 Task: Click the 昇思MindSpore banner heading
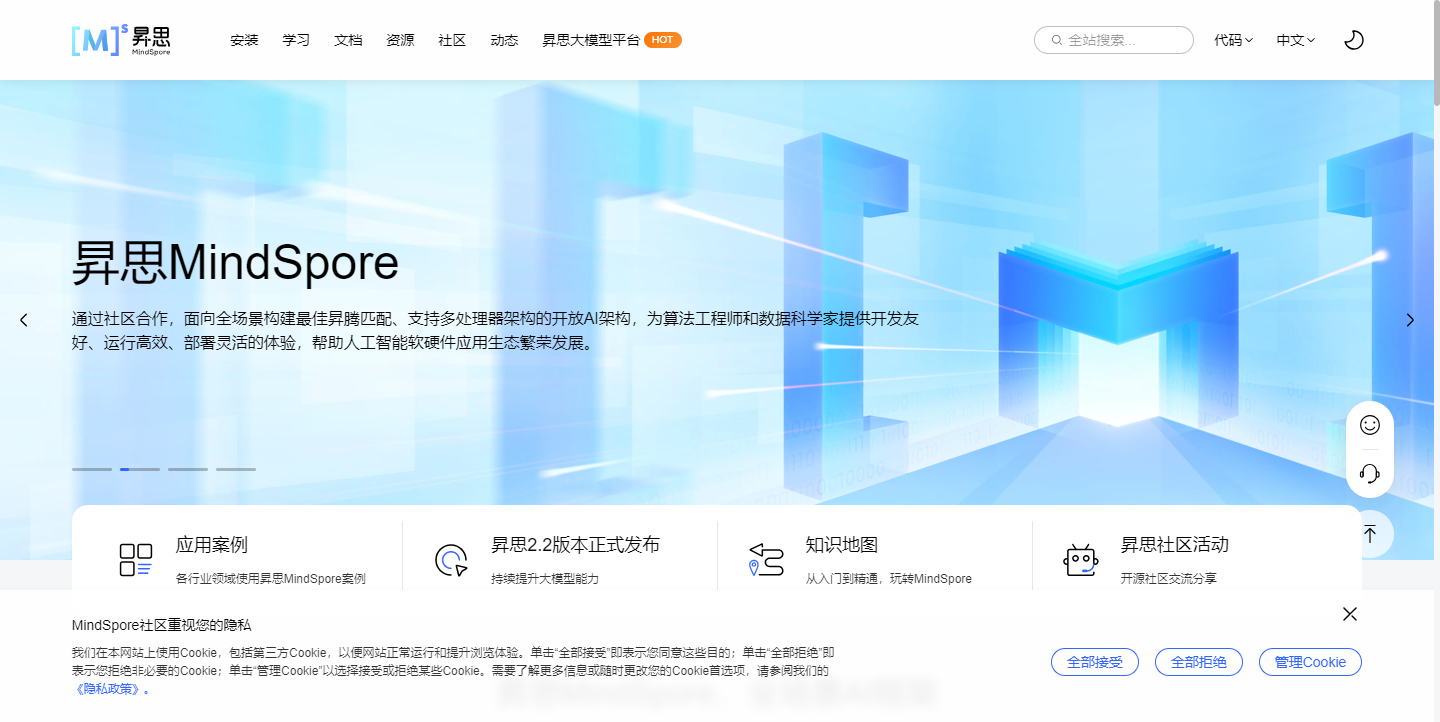tap(235, 263)
